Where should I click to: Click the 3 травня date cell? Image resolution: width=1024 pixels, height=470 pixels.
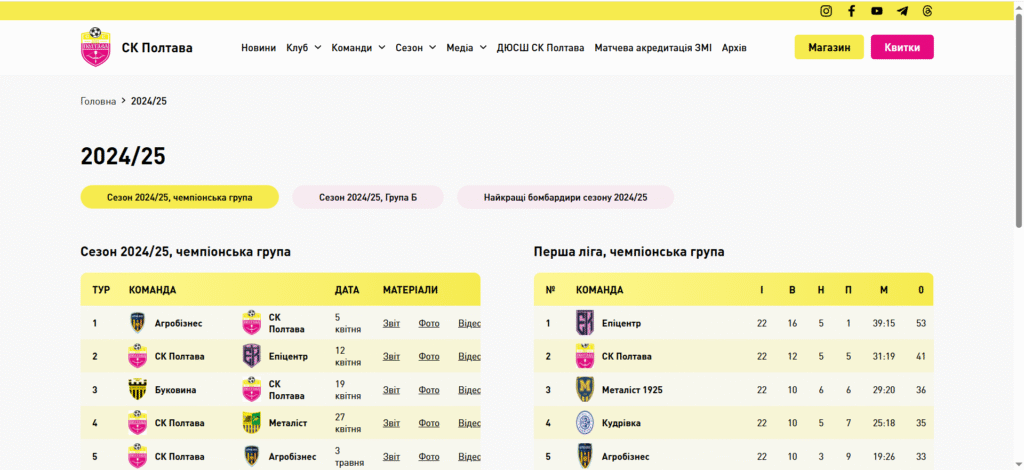[347, 456]
